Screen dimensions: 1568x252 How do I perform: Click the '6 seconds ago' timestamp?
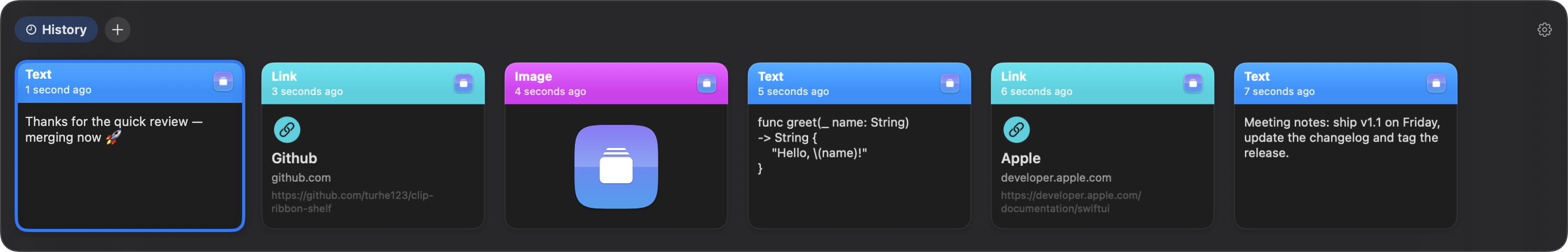1037,91
